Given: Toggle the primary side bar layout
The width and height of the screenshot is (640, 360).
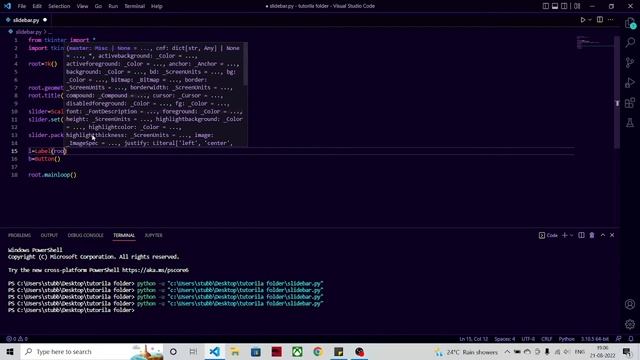Looking at the screenshot, I should point(546,6).
